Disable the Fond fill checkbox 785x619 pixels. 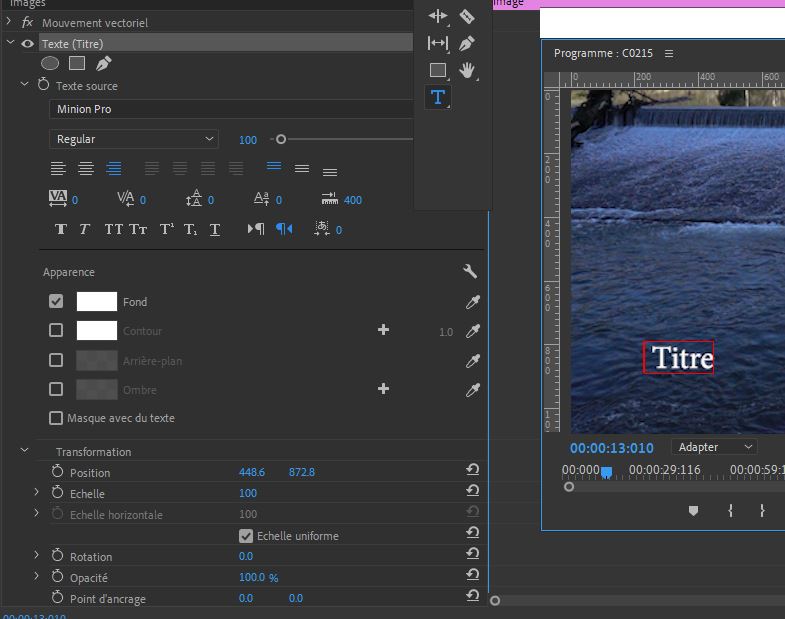[x=56, y=301]
